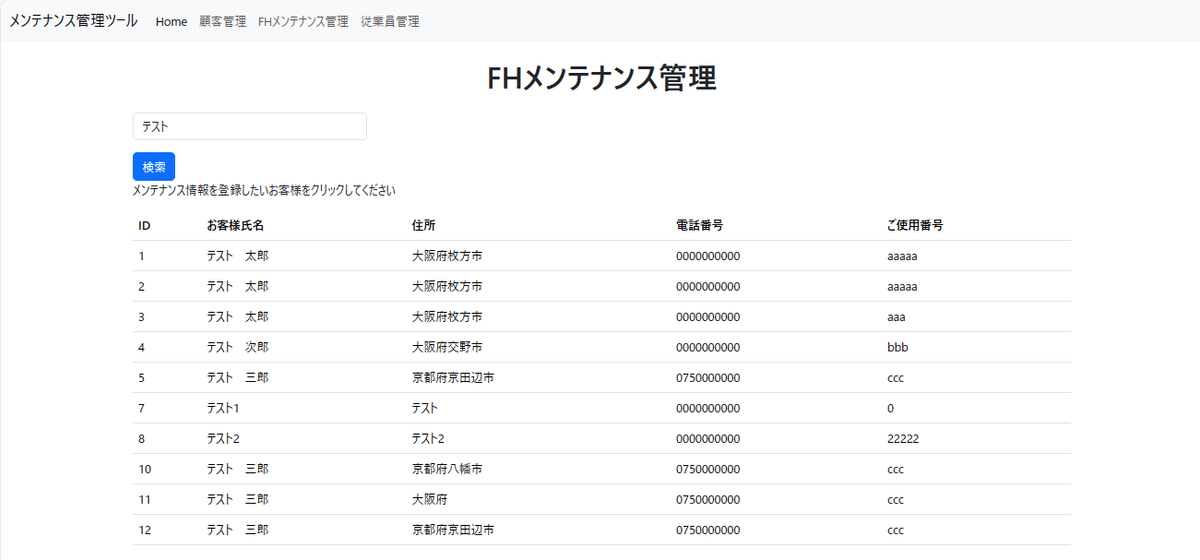Image resolution: width=1200 pixels, height=560 pixels.
Task: Select the テスト2 customer row
Action: point(602,439)
